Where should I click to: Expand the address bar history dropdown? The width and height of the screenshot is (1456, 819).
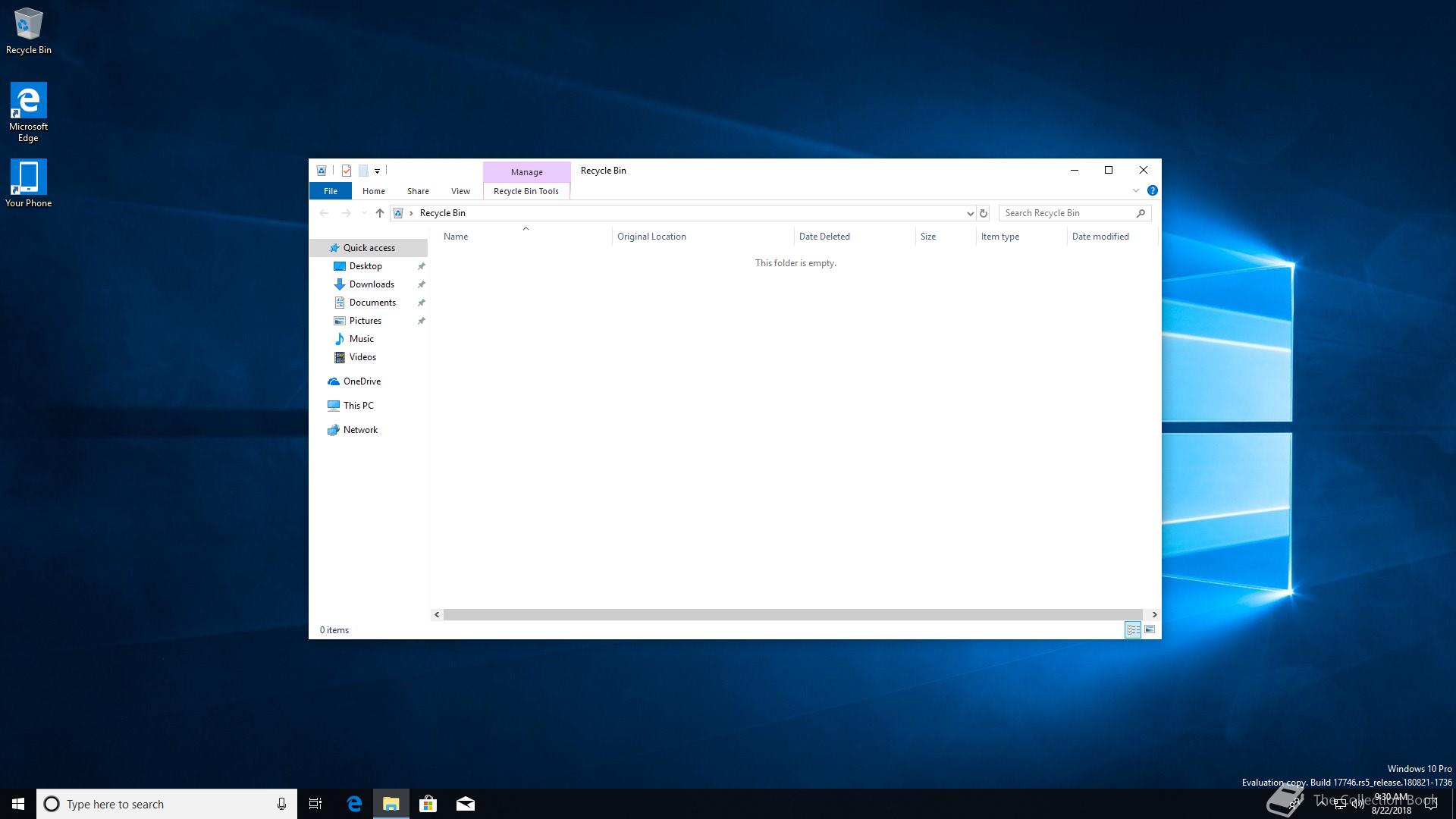pos(970,213)
